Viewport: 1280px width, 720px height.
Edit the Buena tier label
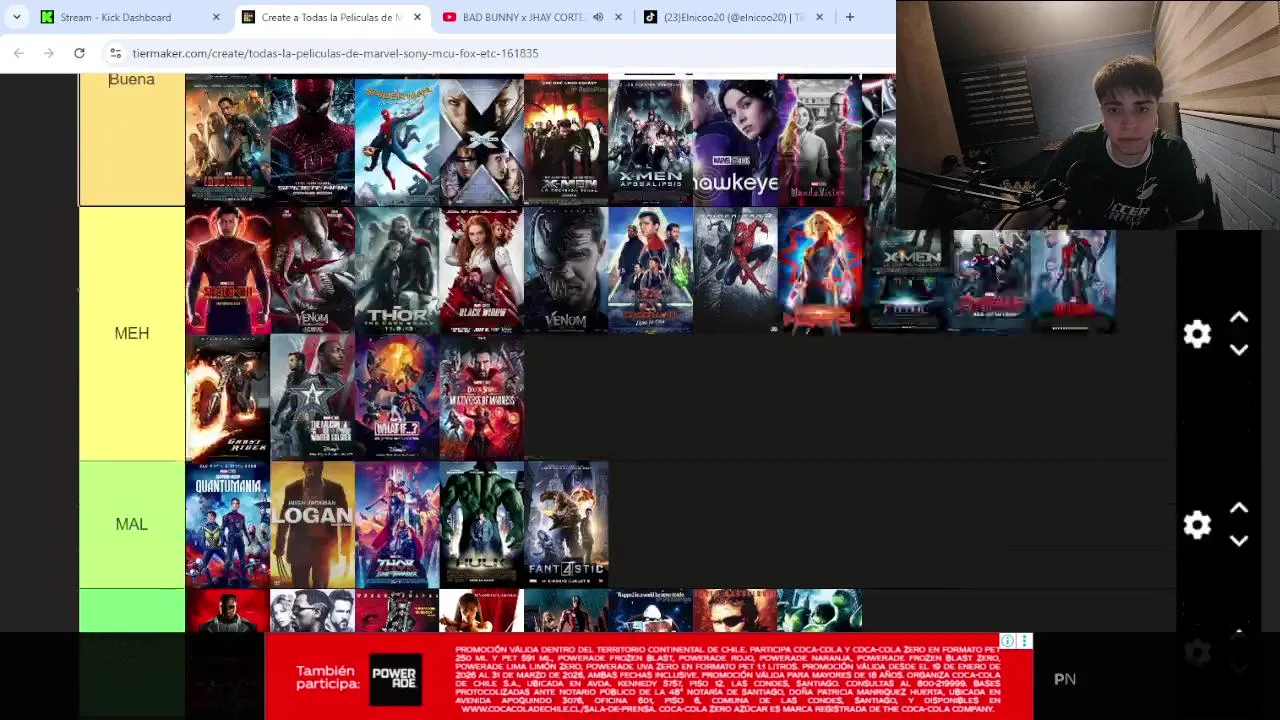(131, 79)
